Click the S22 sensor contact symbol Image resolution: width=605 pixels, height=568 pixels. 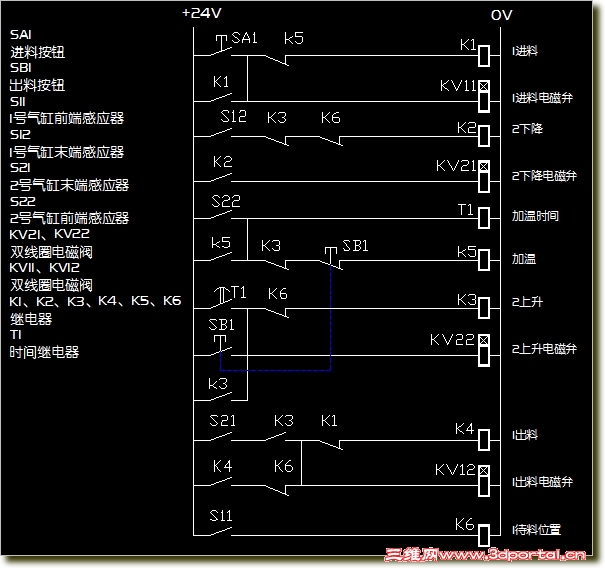pos(221,215)
